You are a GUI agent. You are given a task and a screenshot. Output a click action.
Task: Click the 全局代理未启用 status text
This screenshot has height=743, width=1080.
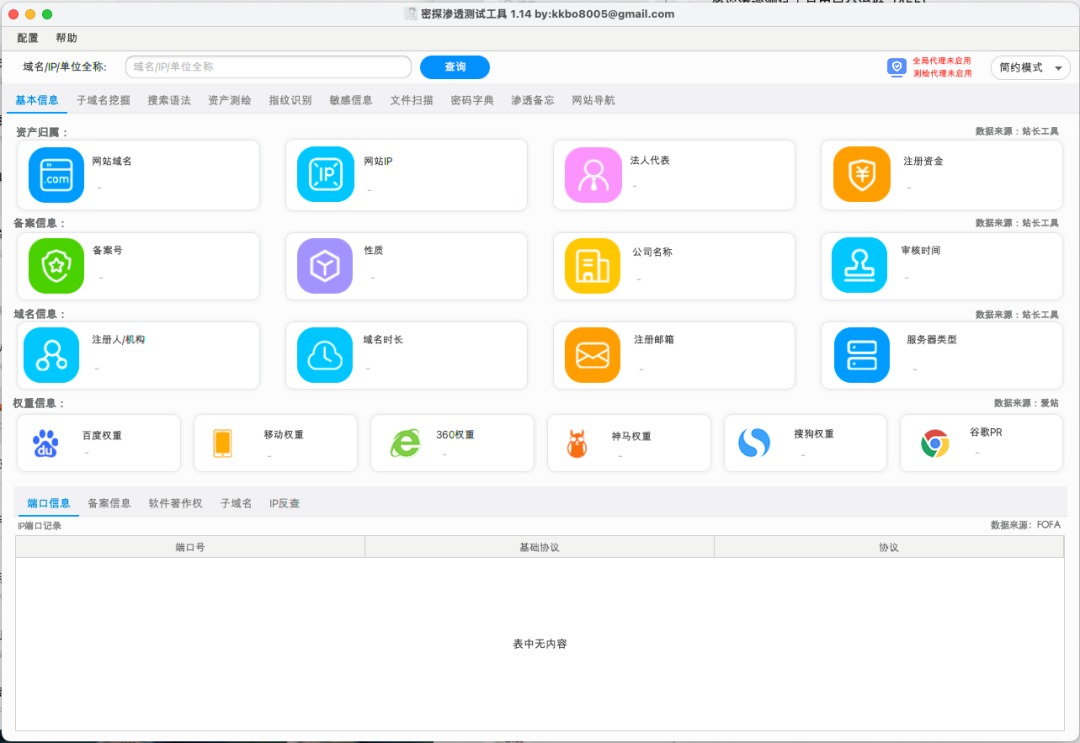[942, 61]
